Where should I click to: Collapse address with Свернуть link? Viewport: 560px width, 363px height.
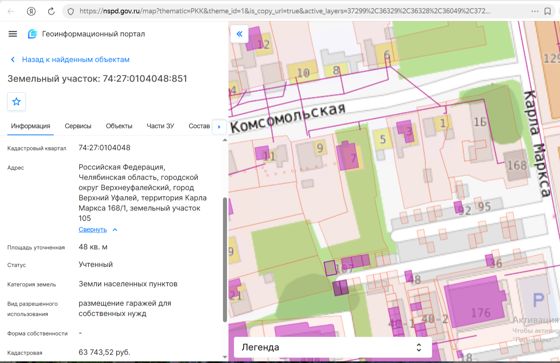92,230
